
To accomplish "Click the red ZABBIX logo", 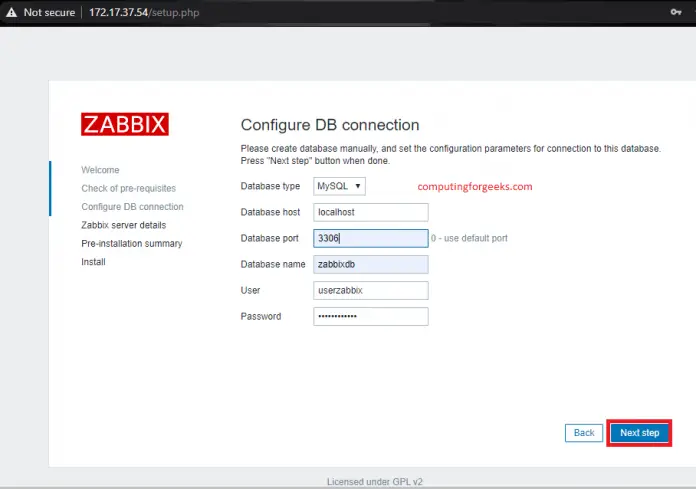I will pos(125,124).
